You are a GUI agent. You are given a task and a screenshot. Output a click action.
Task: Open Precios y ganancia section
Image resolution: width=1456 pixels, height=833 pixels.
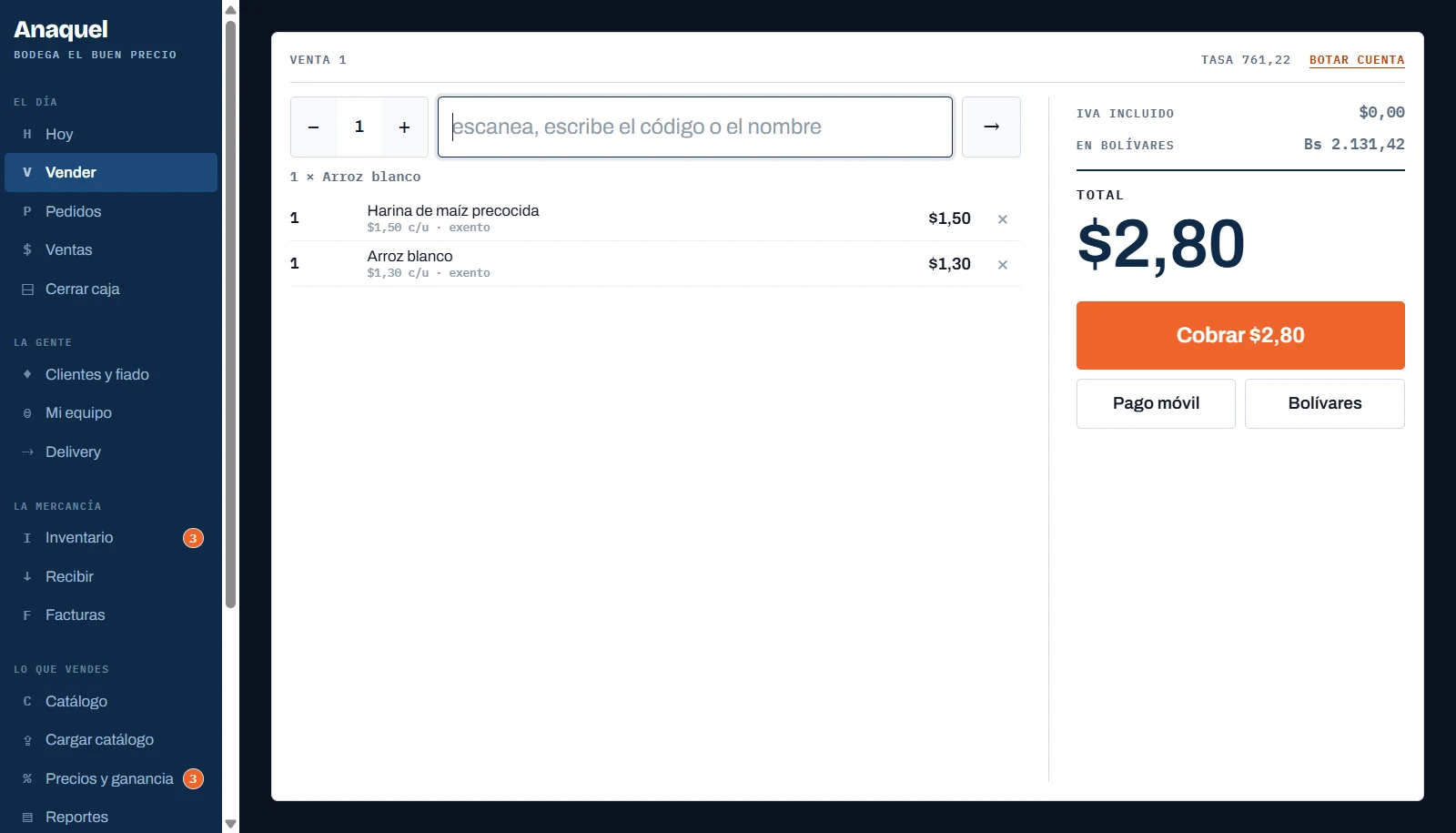coord(111,778)
